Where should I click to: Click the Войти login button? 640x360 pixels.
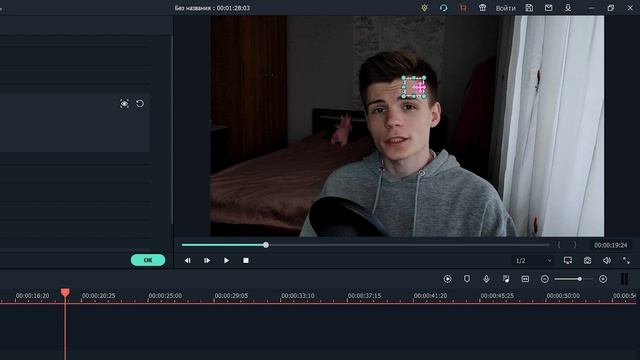[x=505, y=8]
